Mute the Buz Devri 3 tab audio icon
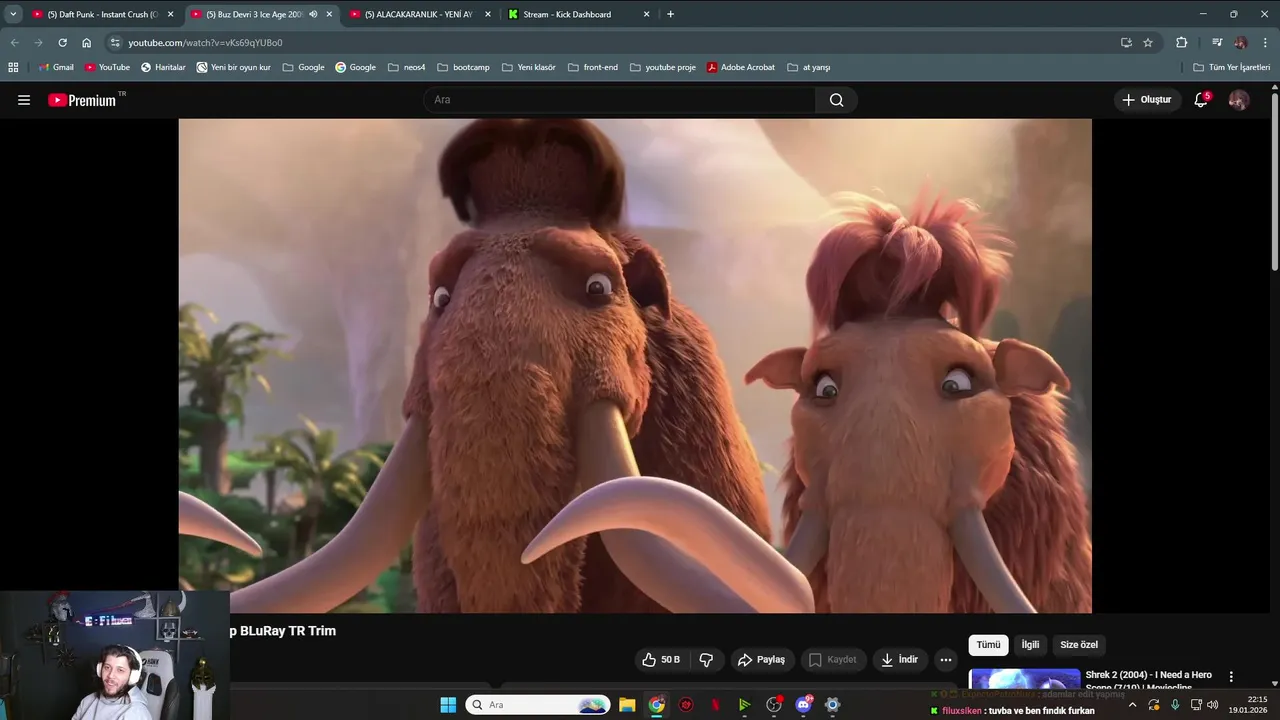Image resolution: width=1280 pixels, height=720 pixels. tap(313, 14)
